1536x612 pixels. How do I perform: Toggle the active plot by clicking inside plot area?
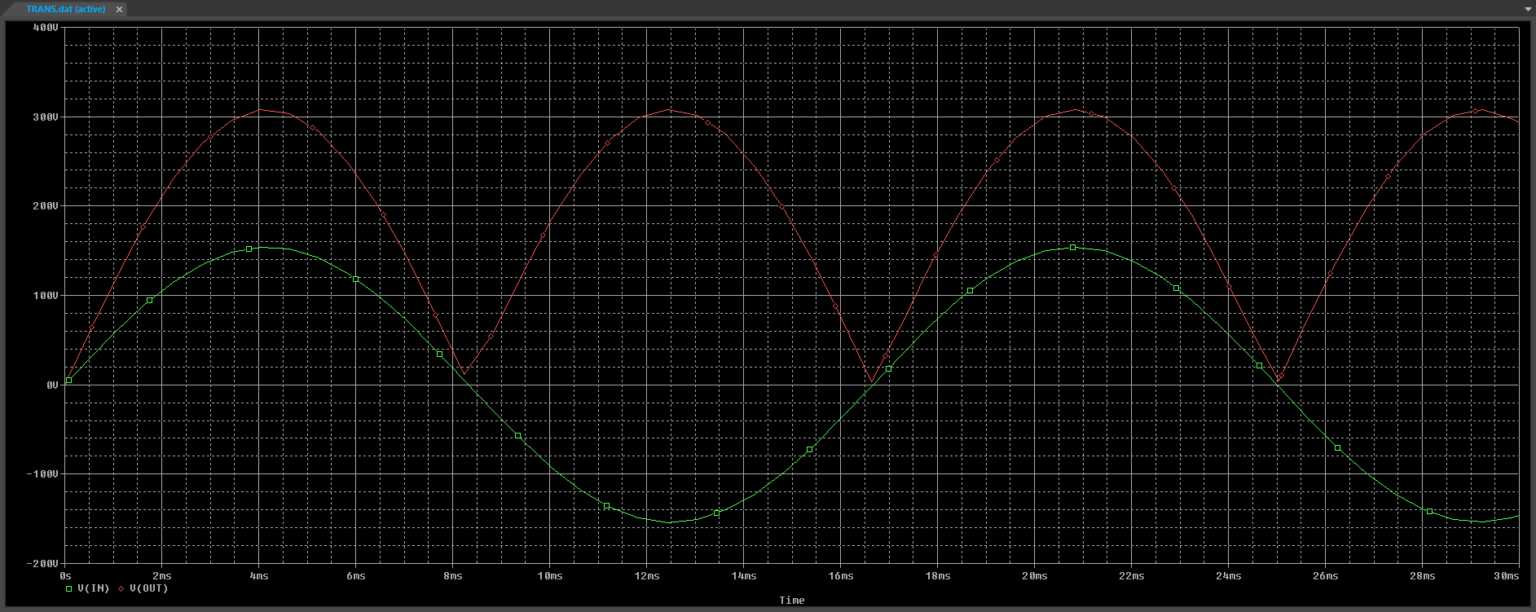(x=760, y=300)
